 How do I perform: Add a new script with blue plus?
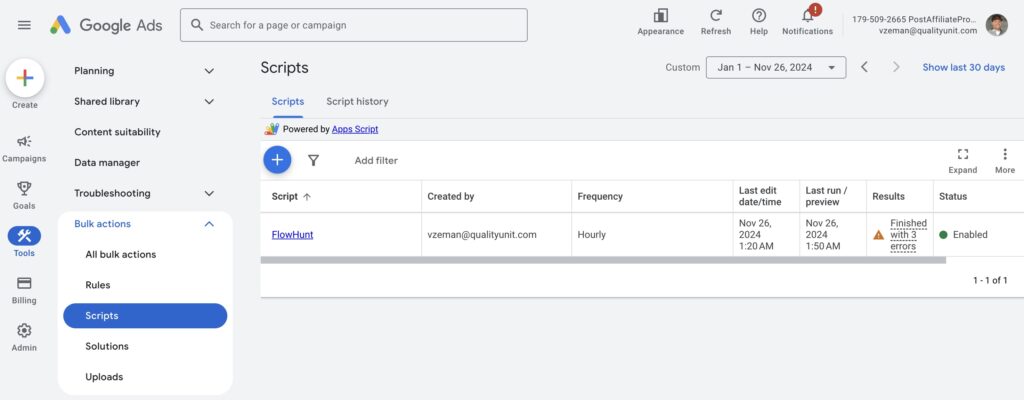[x=277, y=159]
